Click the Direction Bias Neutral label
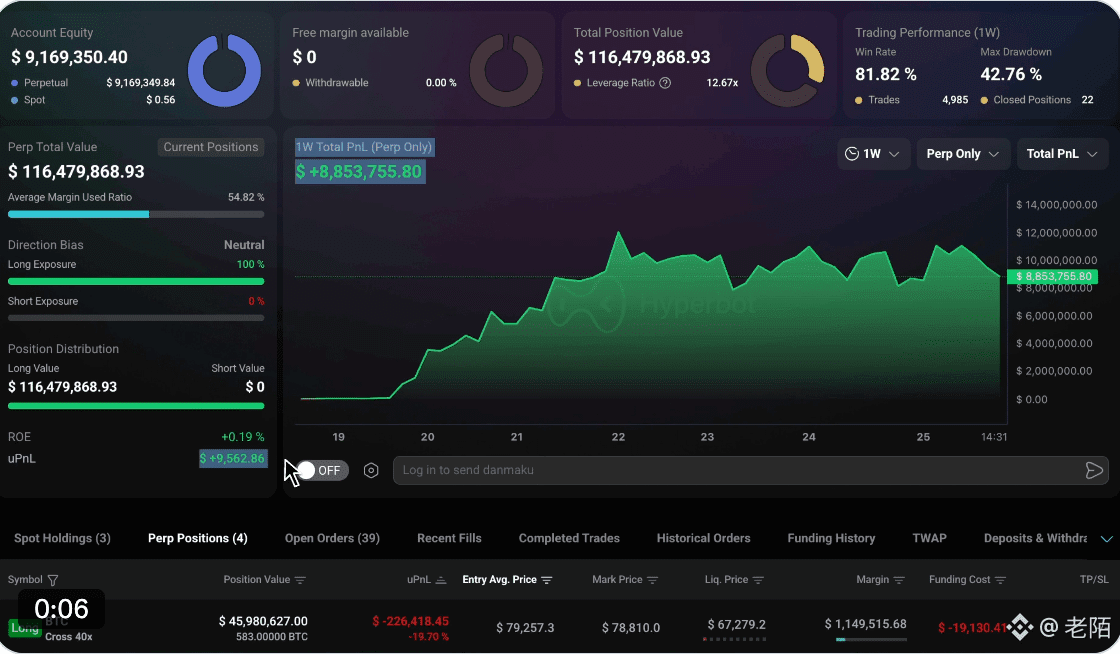 [244, 245]
